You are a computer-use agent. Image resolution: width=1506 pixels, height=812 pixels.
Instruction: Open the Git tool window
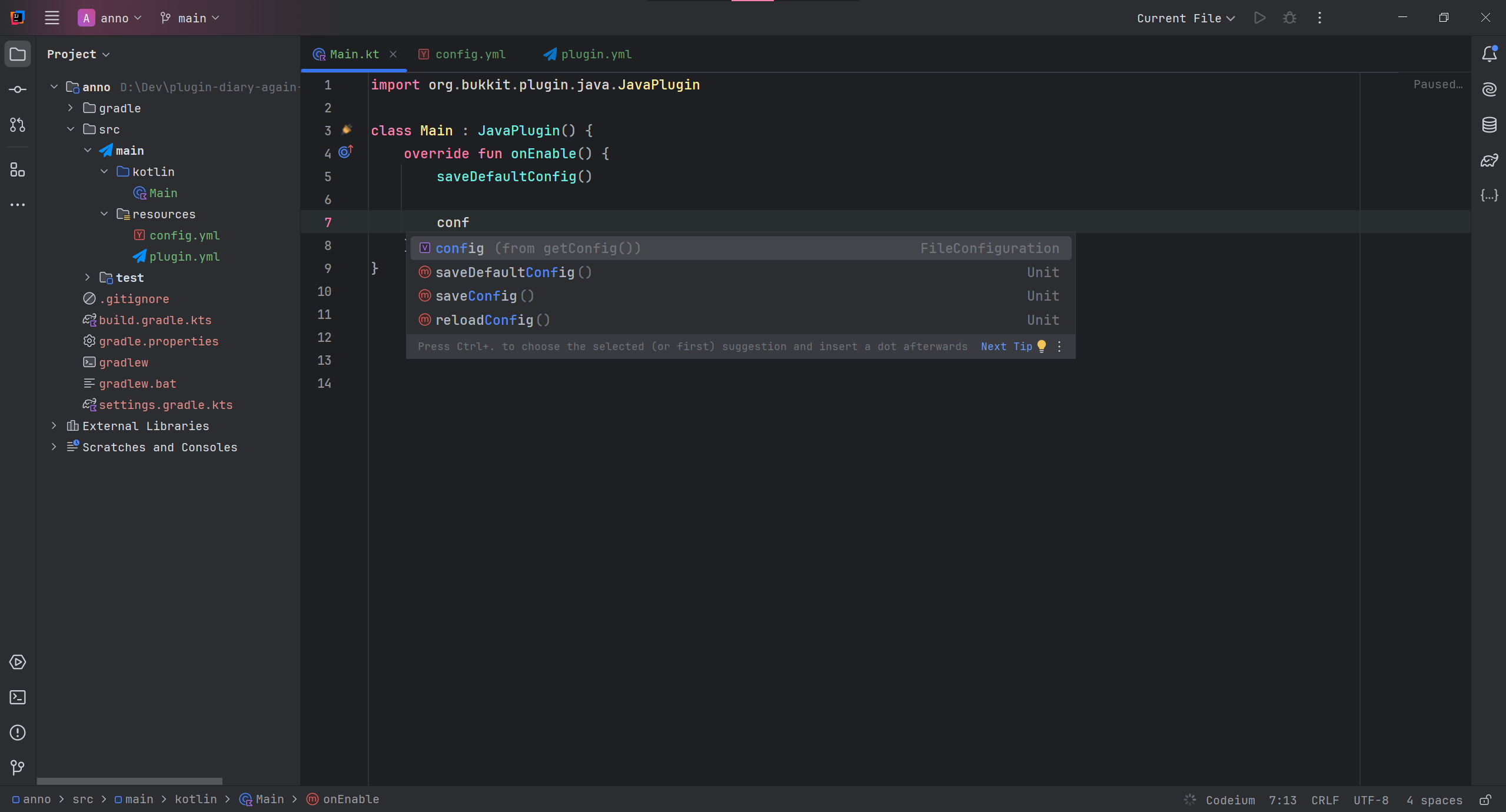[x=17, y=768]
